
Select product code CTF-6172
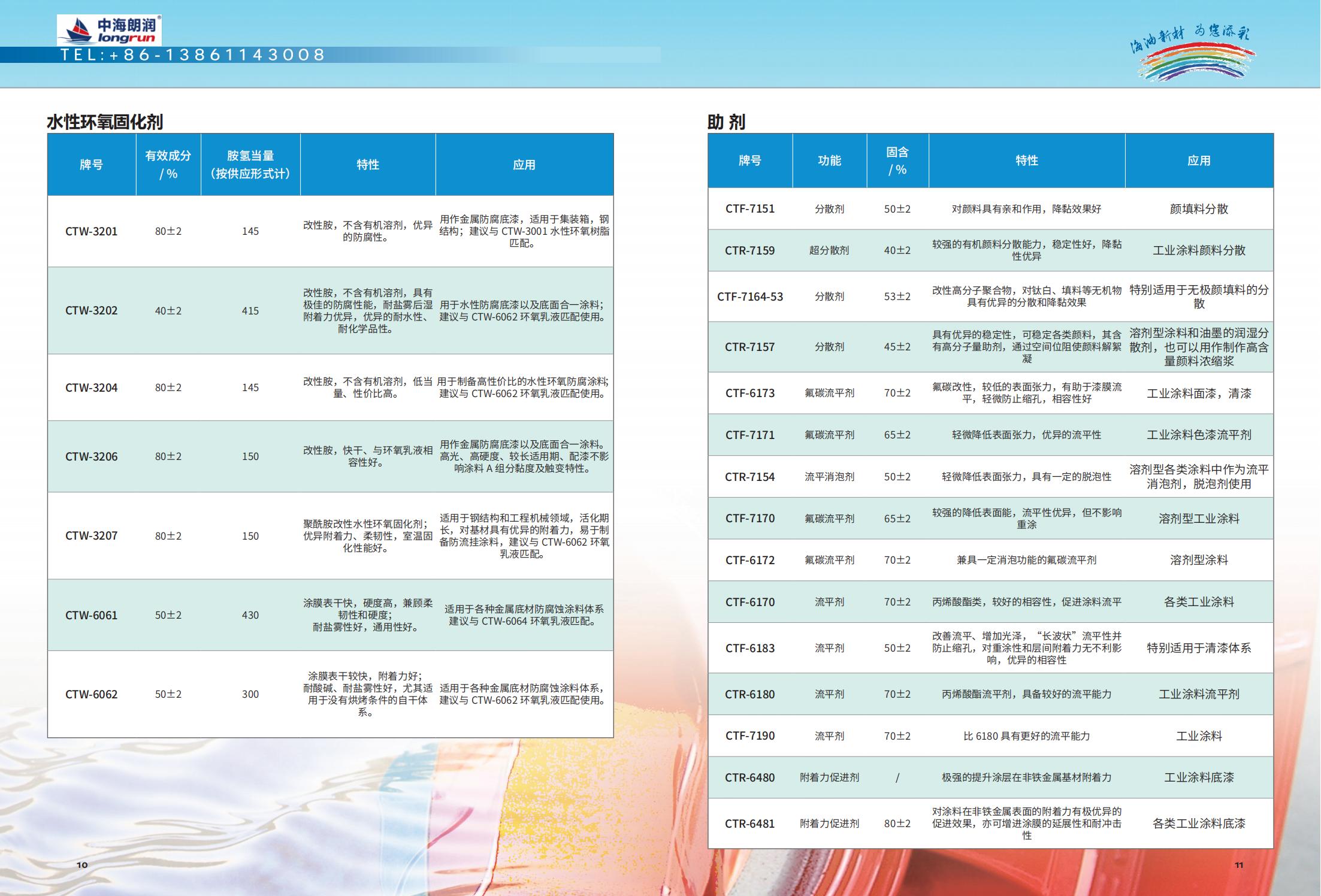click(750, 560)
